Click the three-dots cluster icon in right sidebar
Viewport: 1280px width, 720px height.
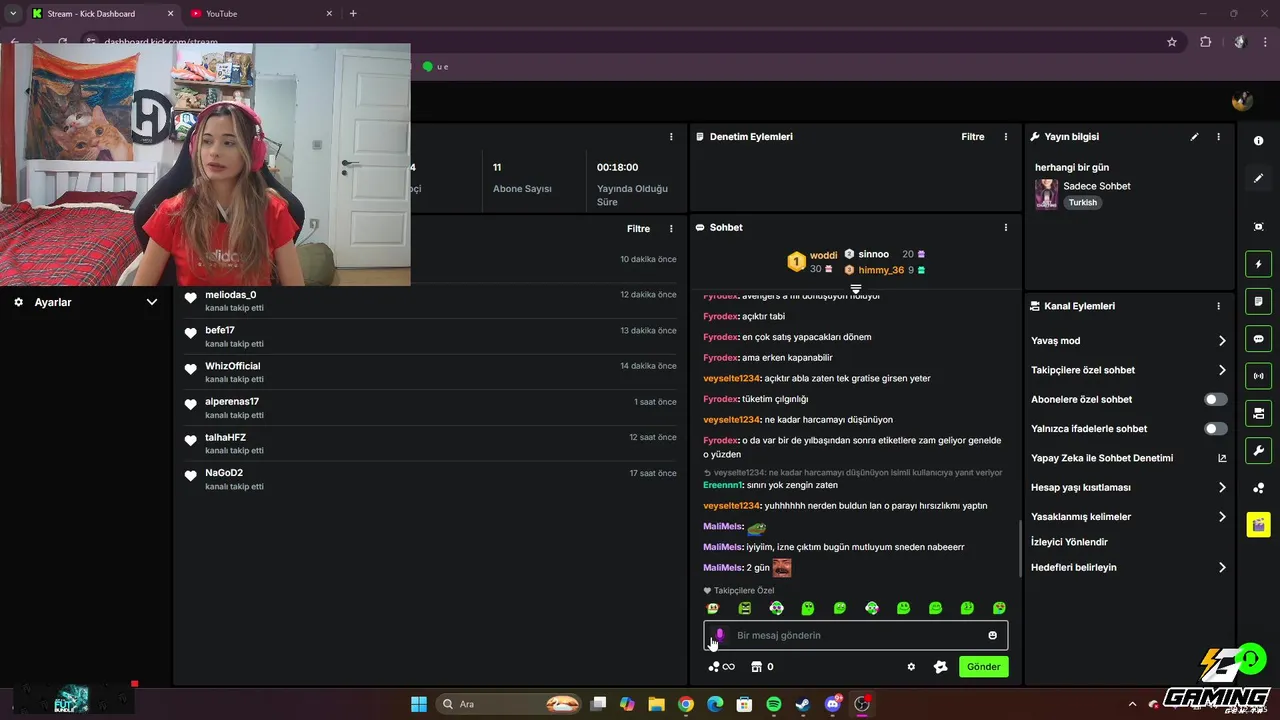(x=1258, y=488)
